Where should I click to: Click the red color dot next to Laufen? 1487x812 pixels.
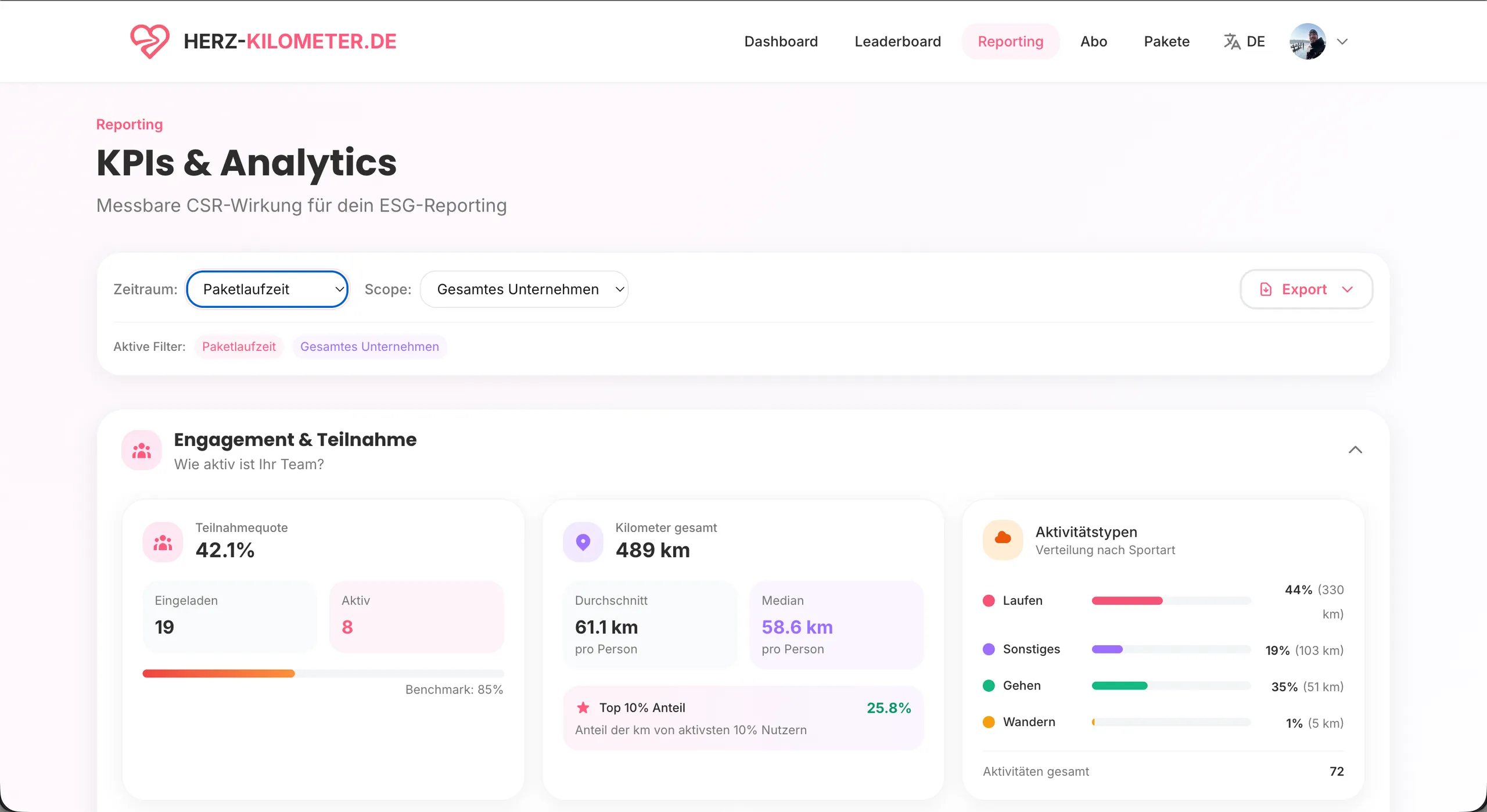988,601
